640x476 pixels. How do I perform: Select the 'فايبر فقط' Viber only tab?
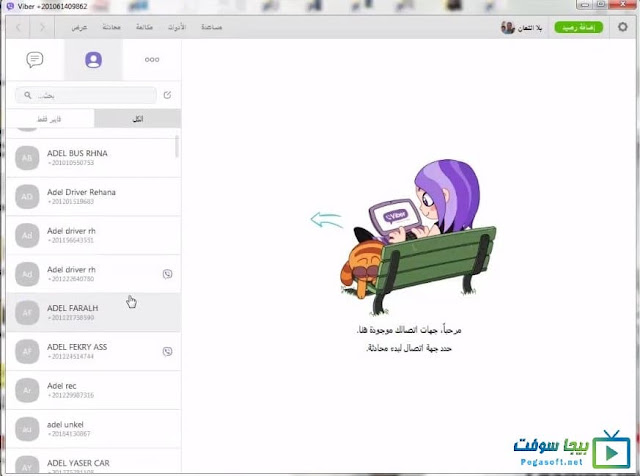click(49, 119)
